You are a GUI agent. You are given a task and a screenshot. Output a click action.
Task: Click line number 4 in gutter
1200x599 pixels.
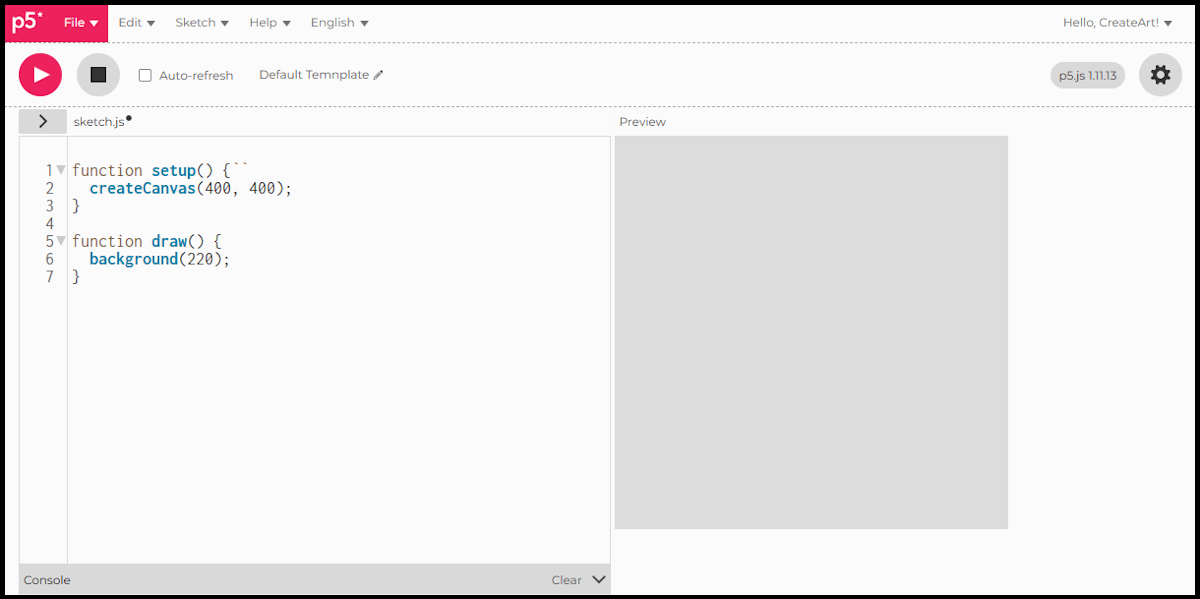[x=50, y=224]
